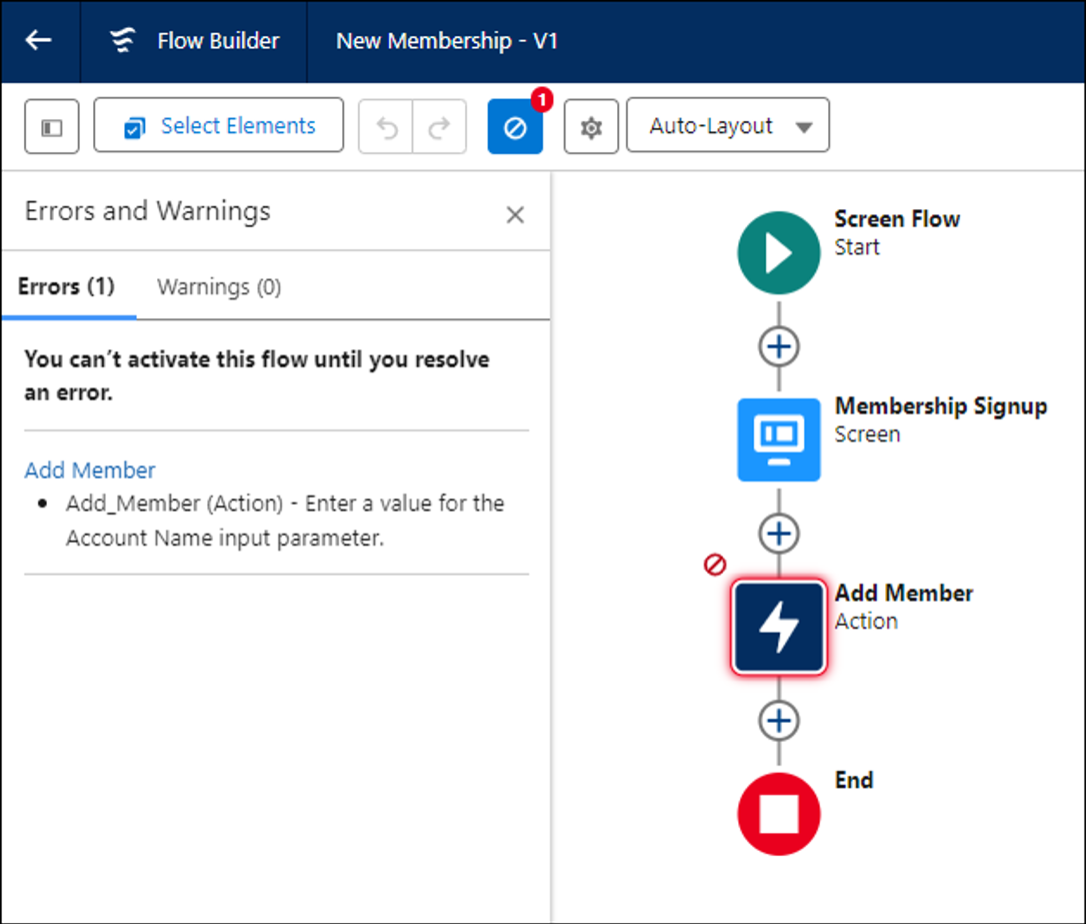Click the New Membership - V1 title
The image size is (1088, 924).
pyautogui.click(x=447, y=41)
